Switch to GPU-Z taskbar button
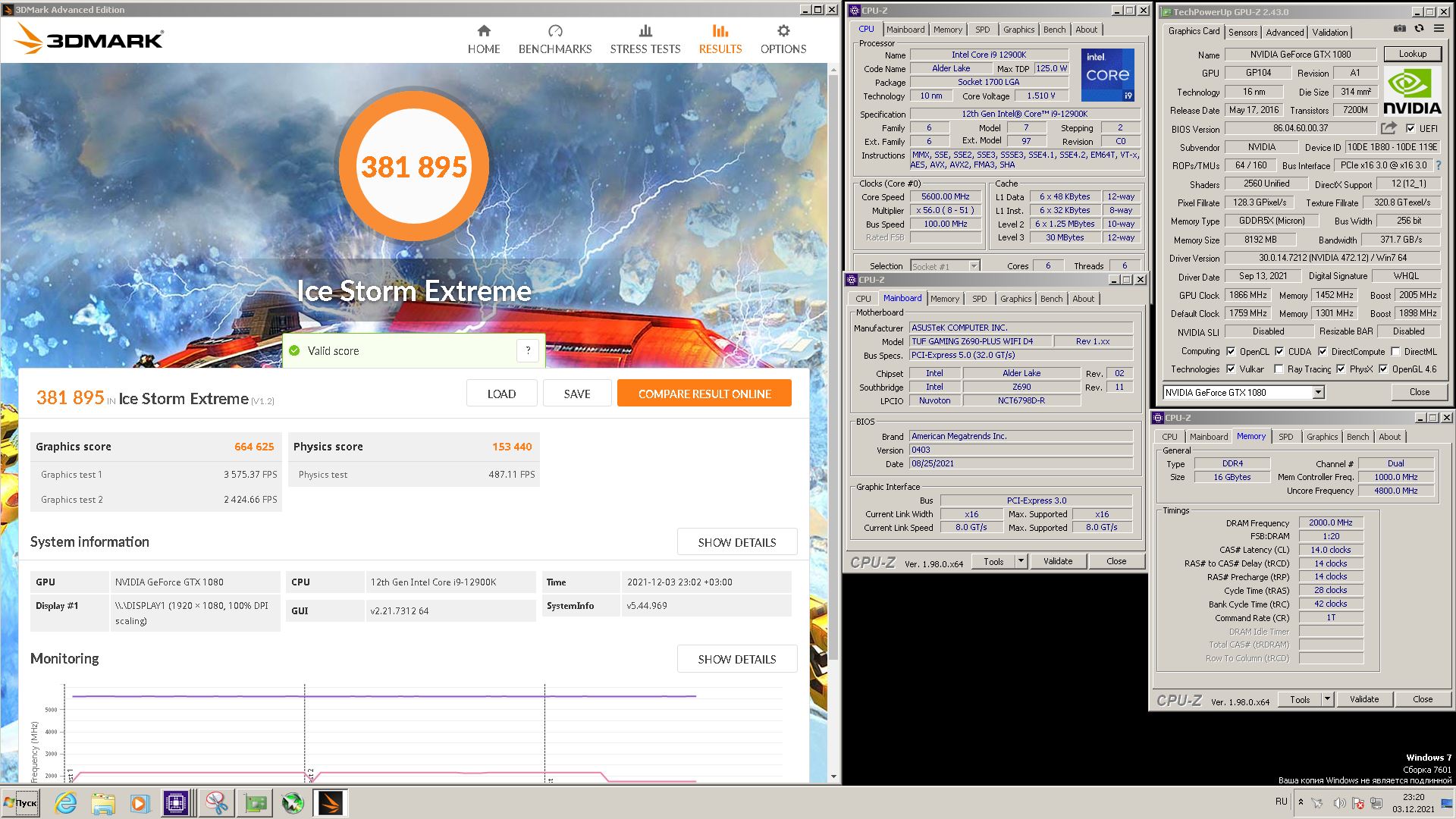Image resolution: width=1456 pixels, height=819 pixels. 256,802
